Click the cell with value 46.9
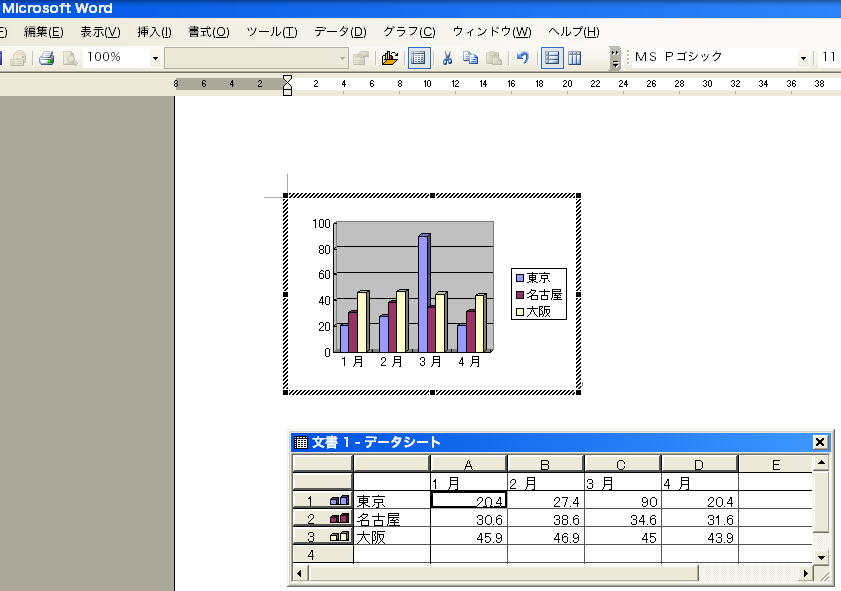 (x=545, y=536)
